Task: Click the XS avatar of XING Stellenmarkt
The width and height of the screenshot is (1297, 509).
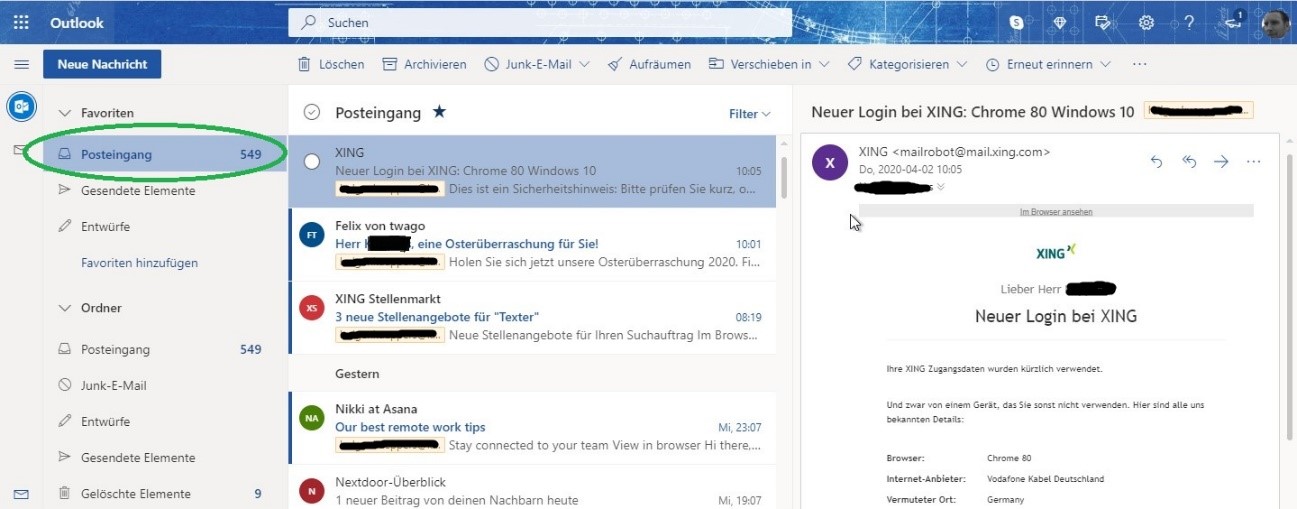Action: coord(312,308)
